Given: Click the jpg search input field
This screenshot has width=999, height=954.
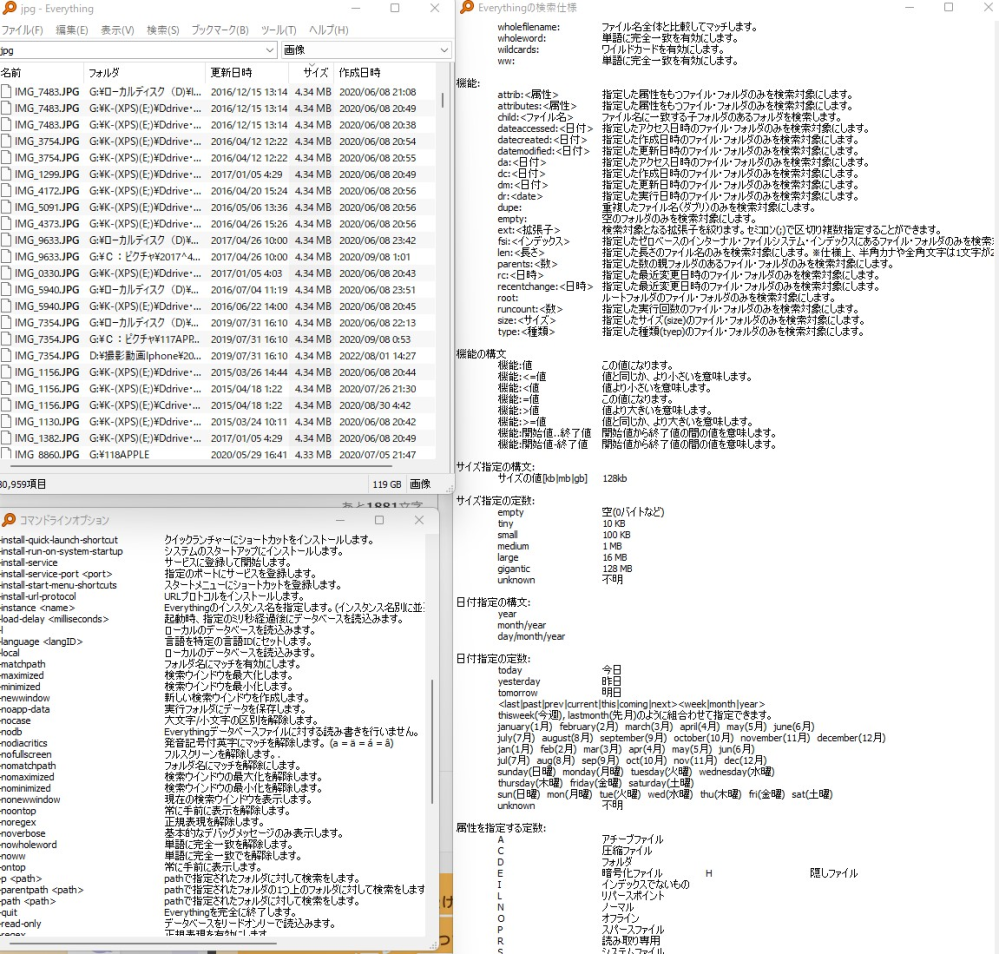Looking at the screenshot, I should pos(131,50).
